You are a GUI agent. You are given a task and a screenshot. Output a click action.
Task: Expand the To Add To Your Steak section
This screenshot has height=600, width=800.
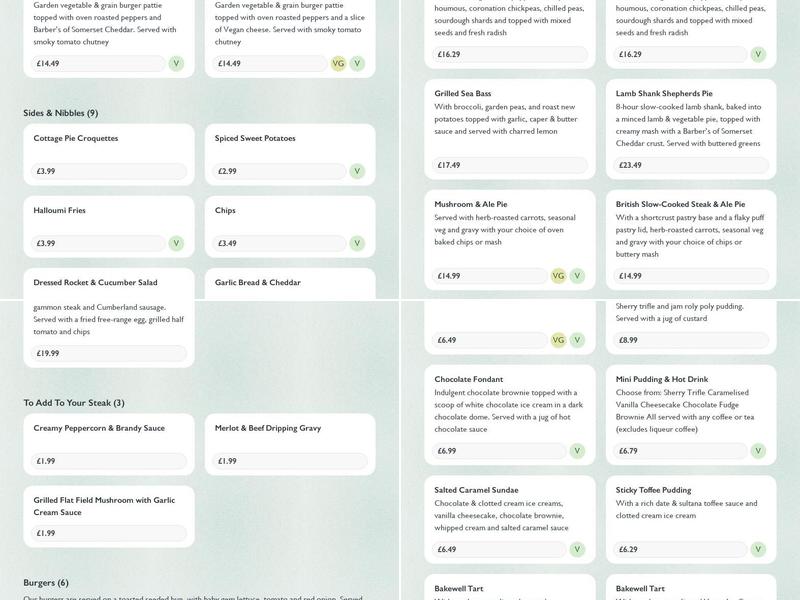[x=74, y=403]
